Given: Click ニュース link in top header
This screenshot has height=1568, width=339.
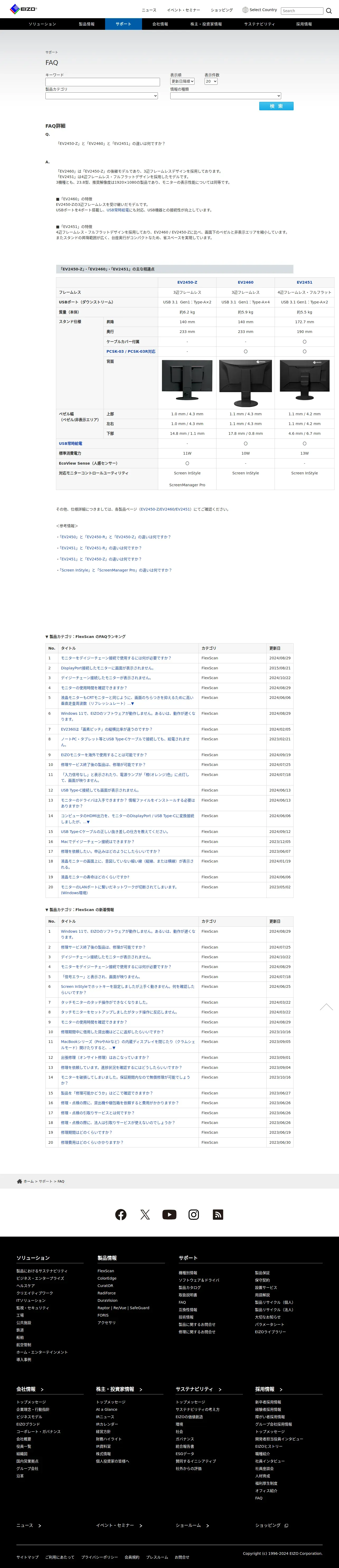Looking at the screenshot, I should pyautogui.click(x=149, y=10).
